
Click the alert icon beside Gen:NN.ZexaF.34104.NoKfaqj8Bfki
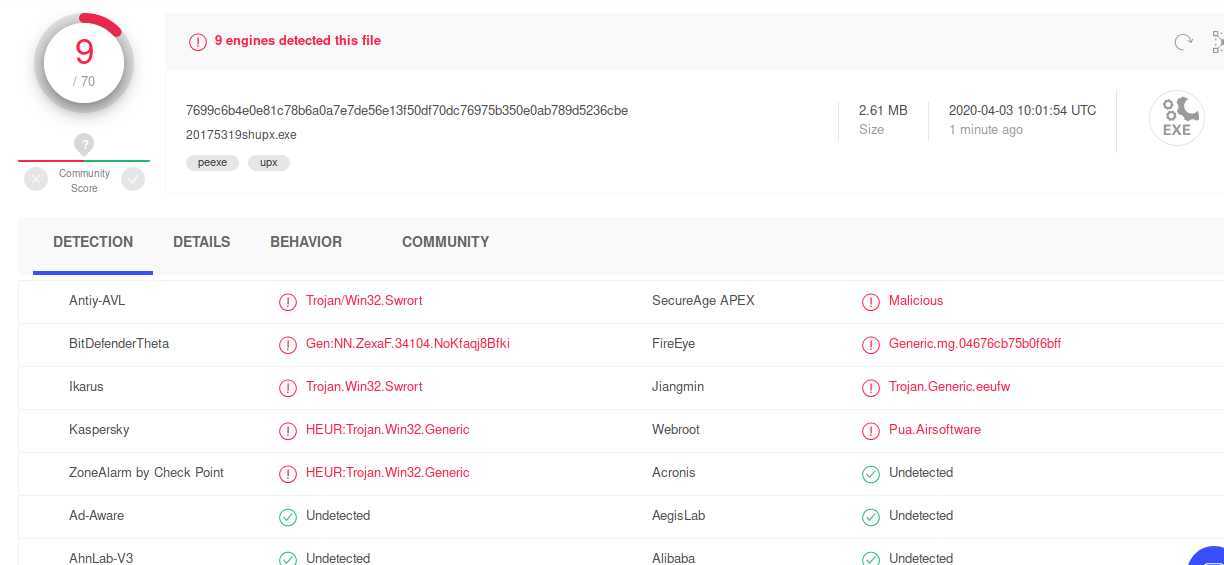point(288,344)
